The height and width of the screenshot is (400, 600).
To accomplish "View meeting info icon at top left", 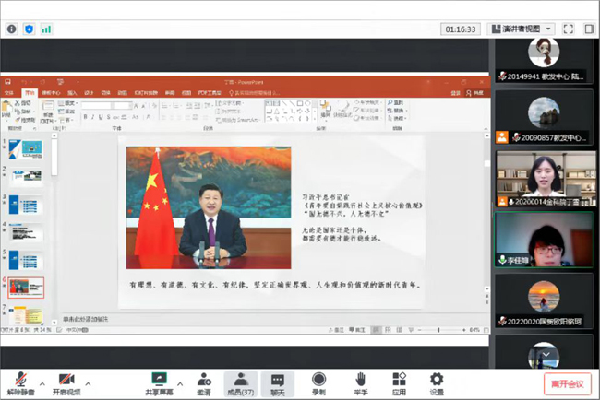I will [x=11, y=29].
